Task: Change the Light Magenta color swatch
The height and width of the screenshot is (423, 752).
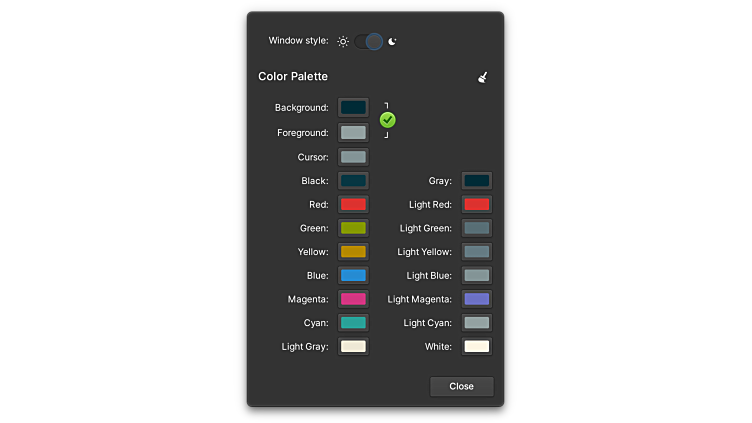Action: tap(477, 299)
